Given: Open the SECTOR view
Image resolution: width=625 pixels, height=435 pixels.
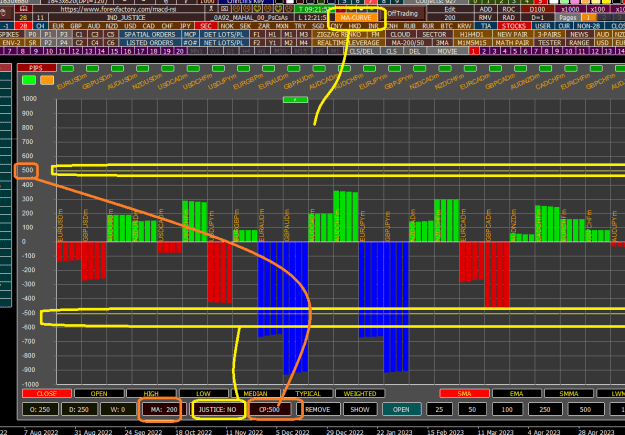Looking at the screenshot, I should [x=434, y=35].
